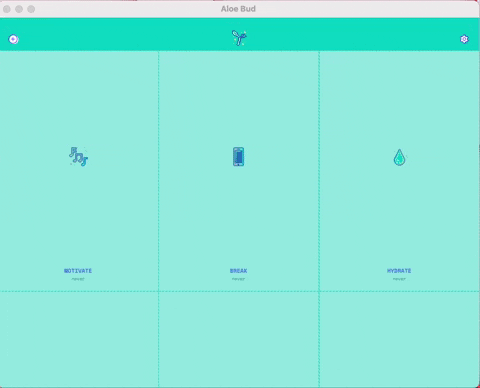480x388 pixels.
Task: Close the Aloe Bud window
Action: coord(7,9)
